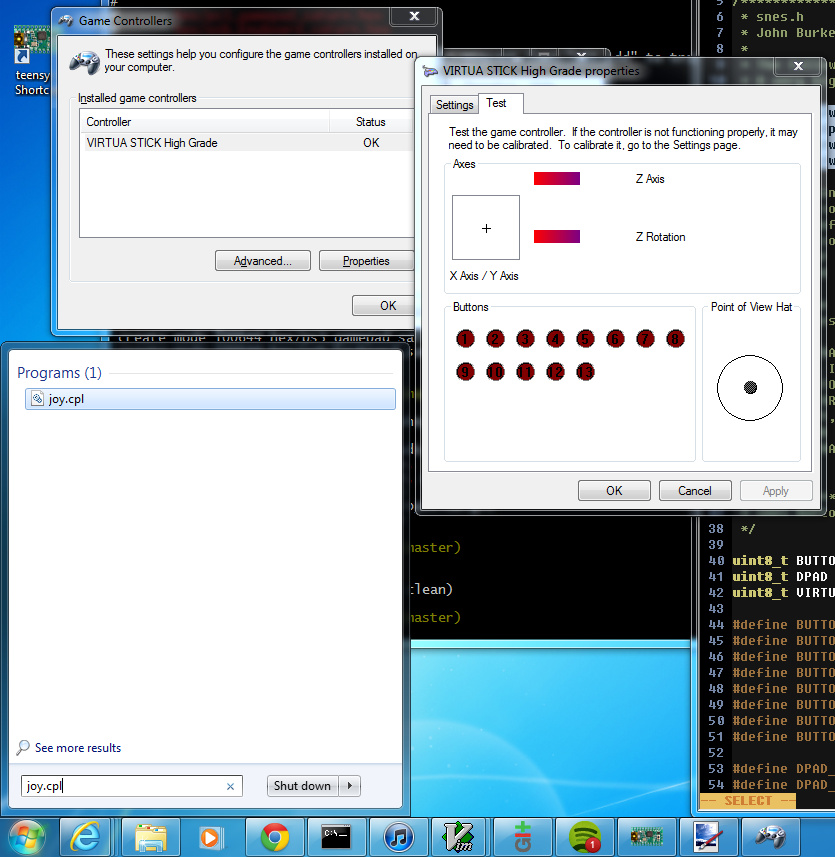Open the teensy shortcut desktop icon
The image size is (835, 857).
(32, 61)
